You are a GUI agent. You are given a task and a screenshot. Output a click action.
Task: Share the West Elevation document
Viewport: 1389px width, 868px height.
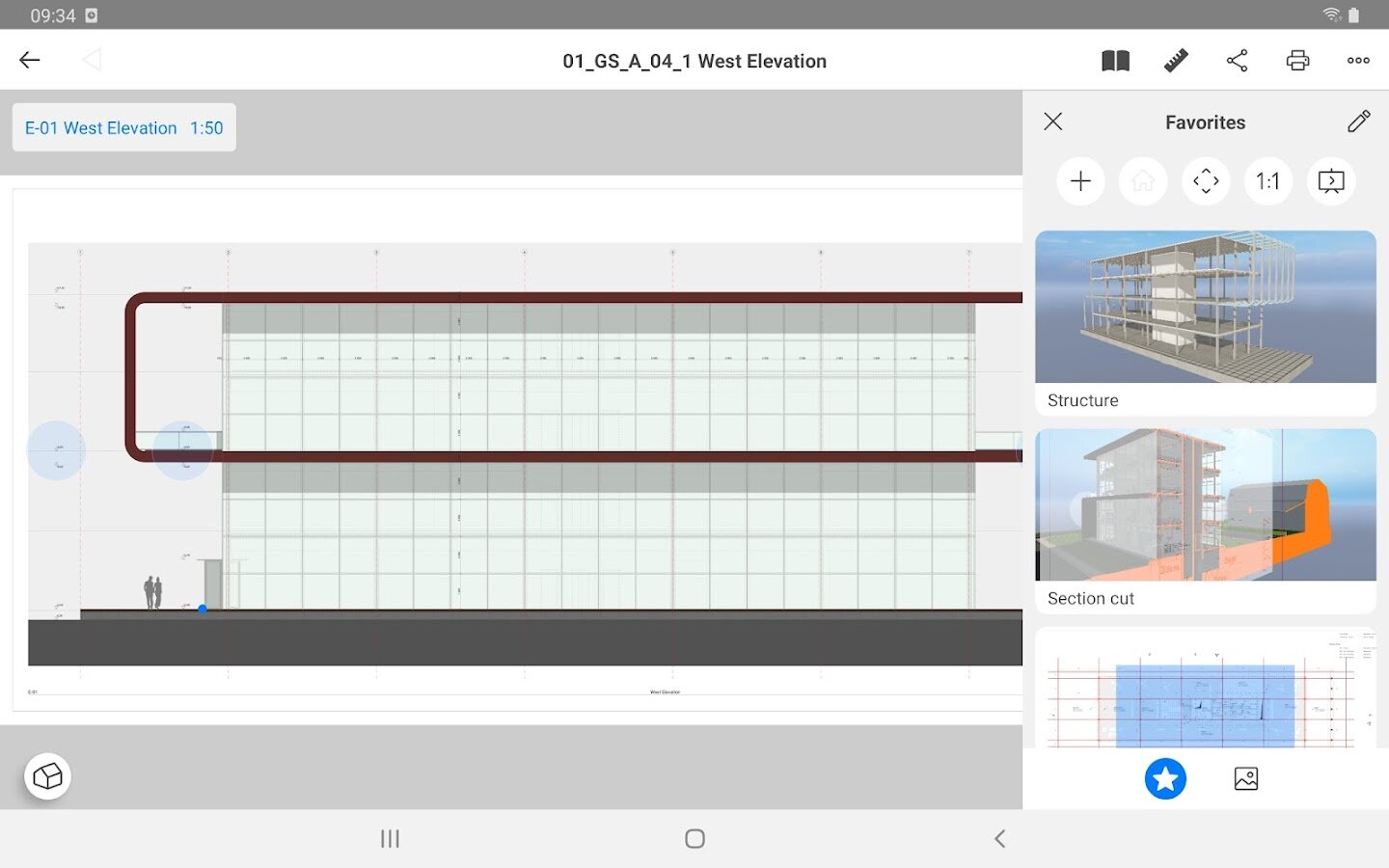(x=1237, y=61)
